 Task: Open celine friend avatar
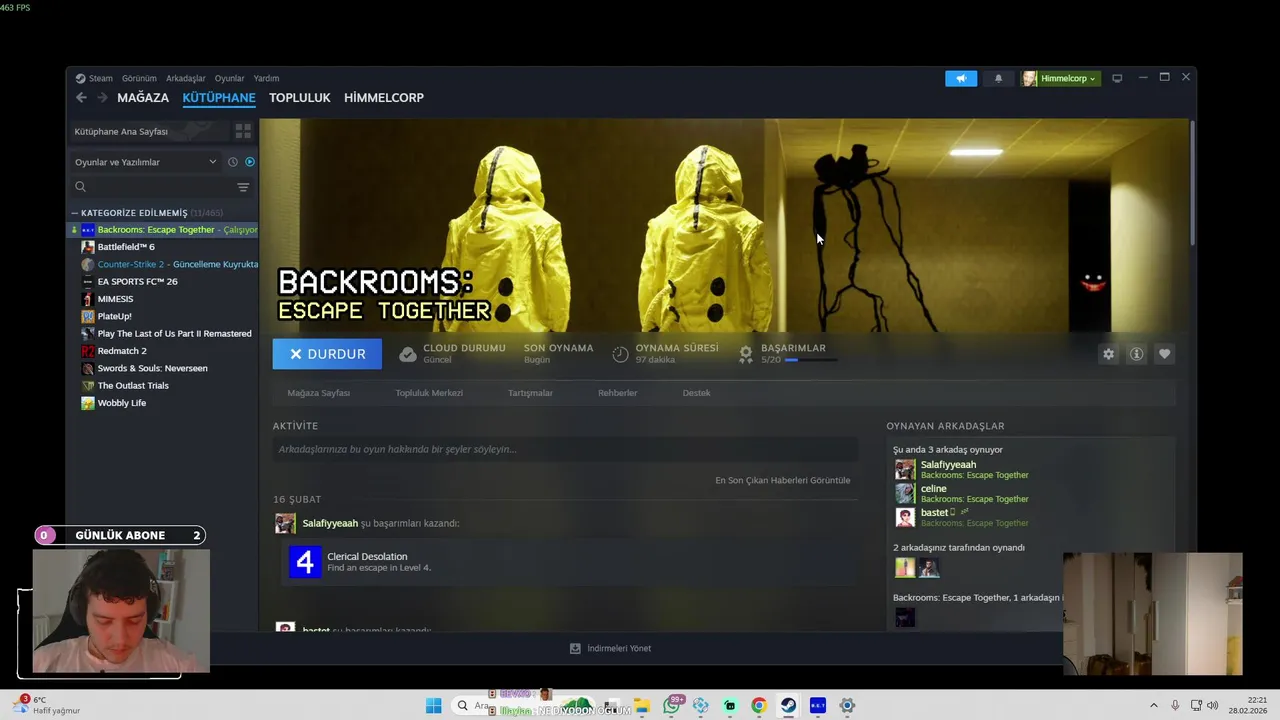pyautogui.click(x=904, y=493)
